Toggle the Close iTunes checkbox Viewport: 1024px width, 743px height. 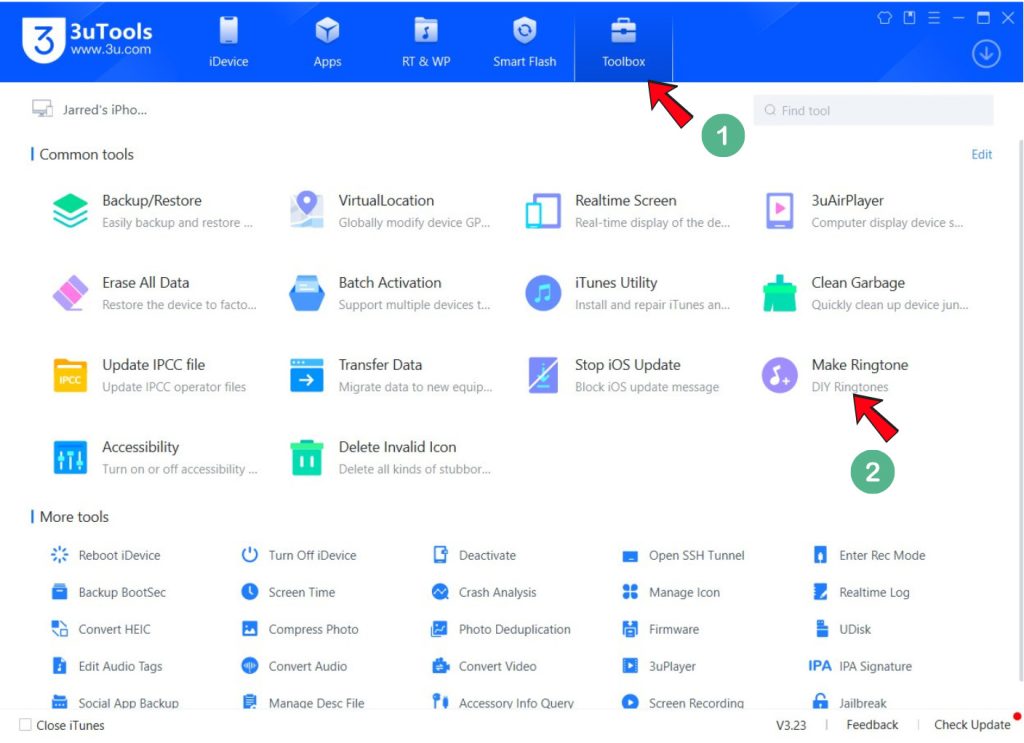tap(25, 725)
